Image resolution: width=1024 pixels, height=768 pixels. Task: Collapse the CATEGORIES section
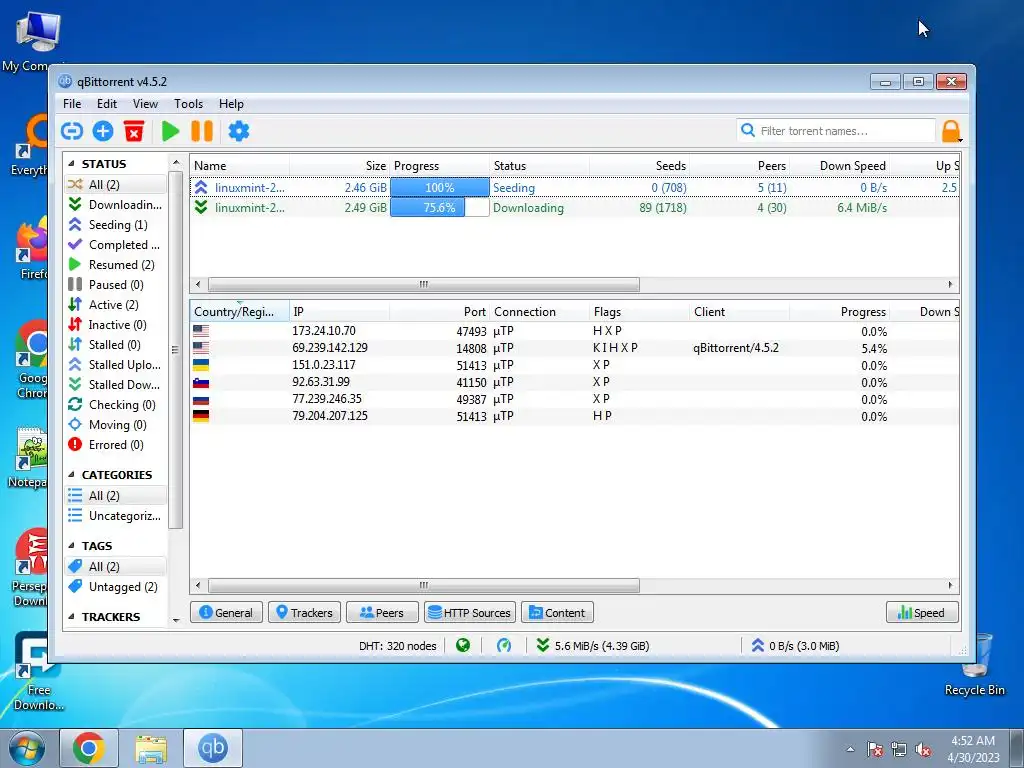(x=71, y=475)
